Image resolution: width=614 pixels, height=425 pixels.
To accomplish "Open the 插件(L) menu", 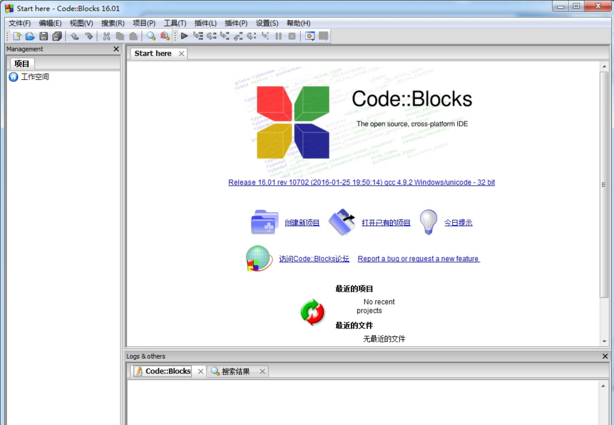I will (205, 23).
